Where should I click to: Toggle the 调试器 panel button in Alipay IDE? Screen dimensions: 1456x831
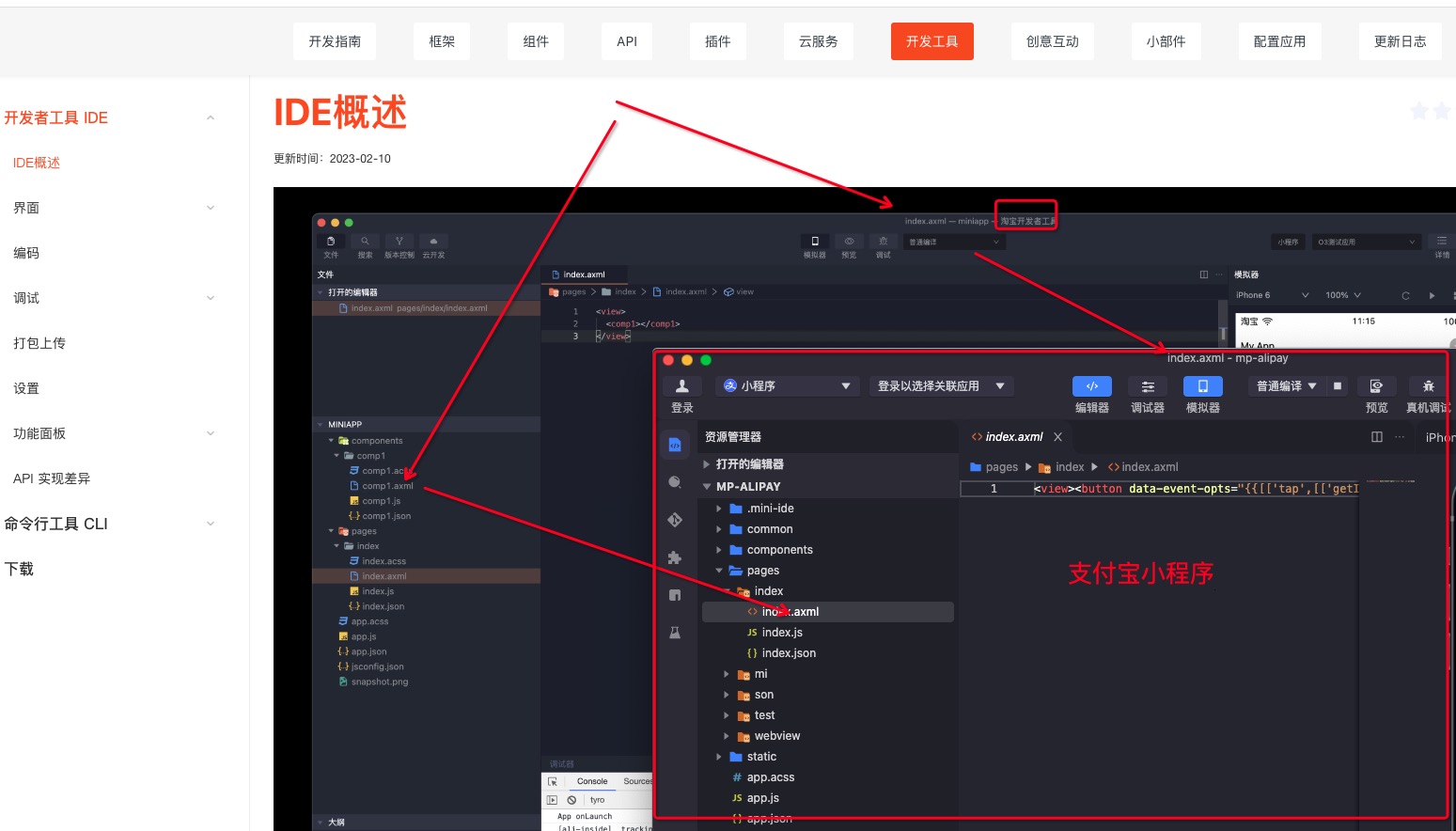1148,386
